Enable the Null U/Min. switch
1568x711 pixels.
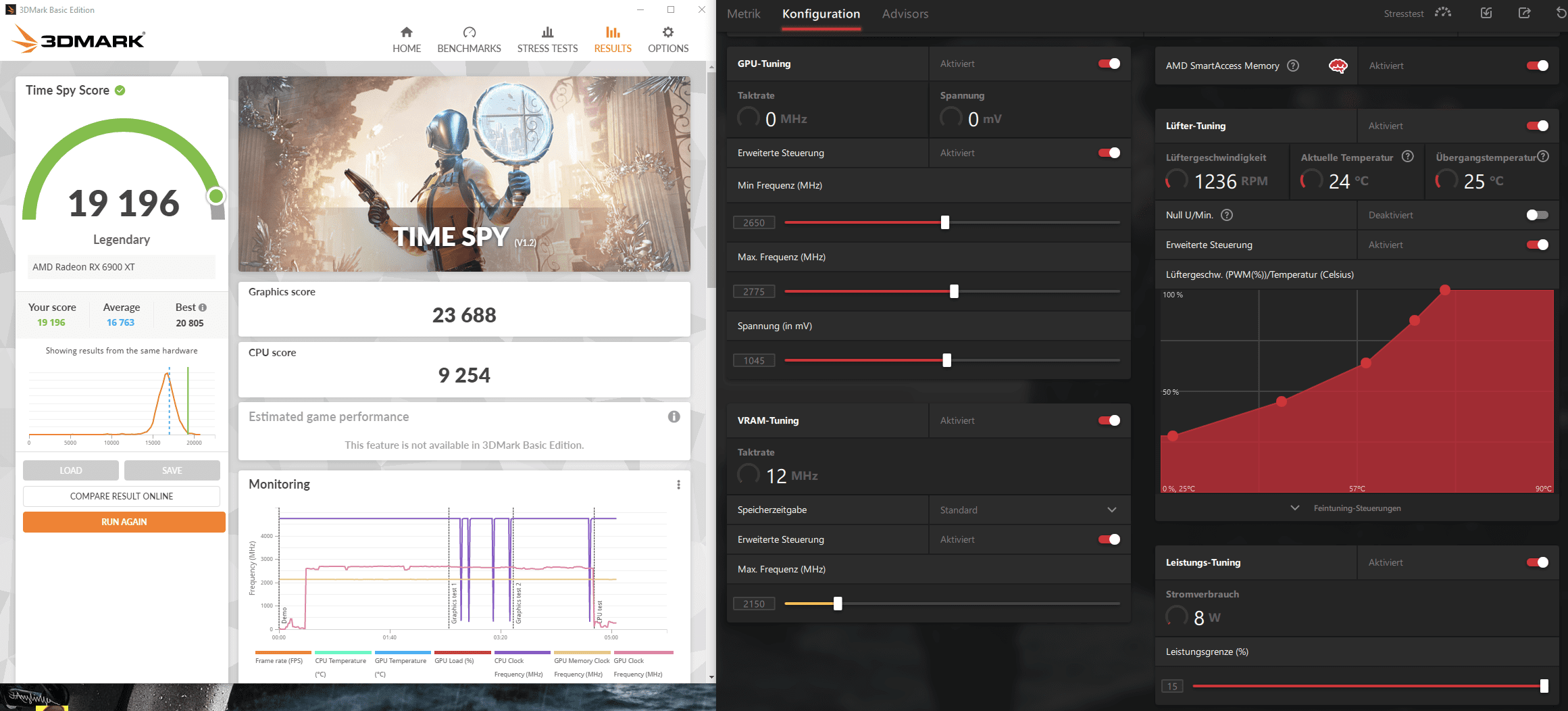click(x=1538, y=215)
